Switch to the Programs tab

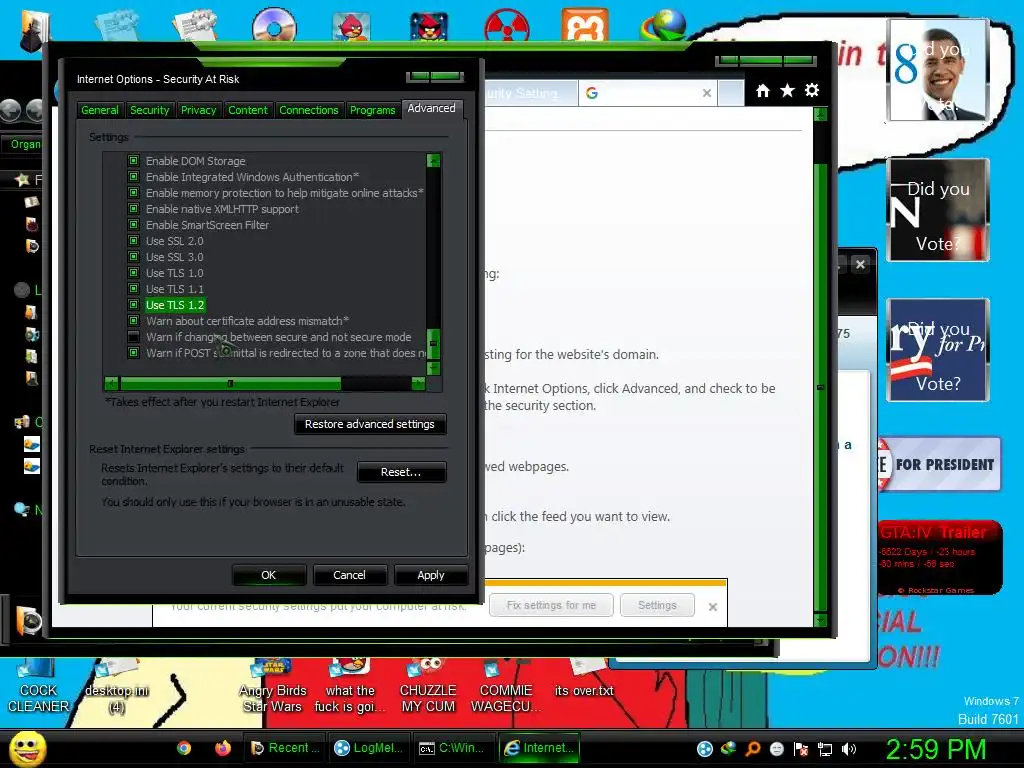click(372, 110)
